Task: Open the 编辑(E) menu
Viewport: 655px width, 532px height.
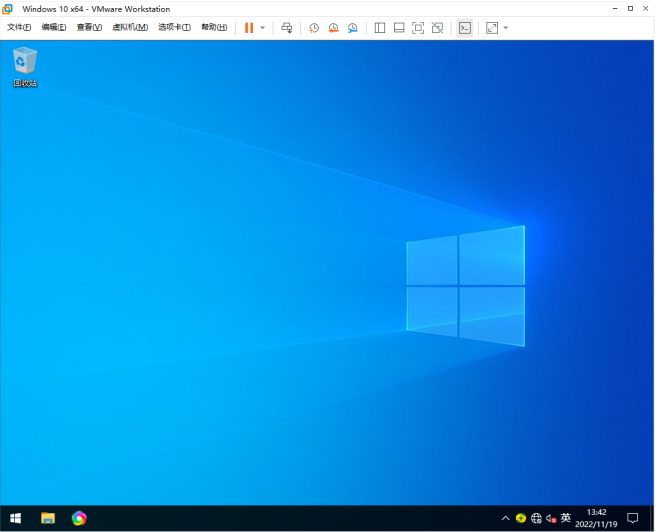Action: pyautogui.click(x=54, y=28)
